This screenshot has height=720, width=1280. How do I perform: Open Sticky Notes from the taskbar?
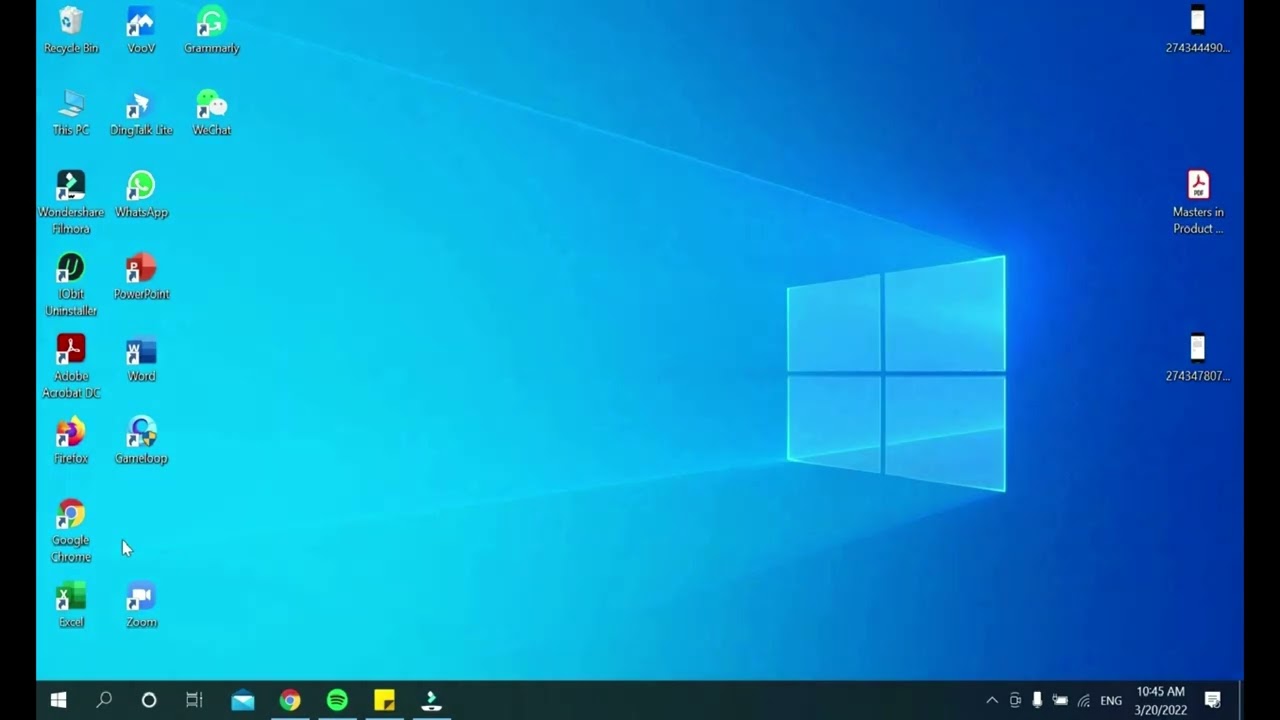click(x=384, y=700)
